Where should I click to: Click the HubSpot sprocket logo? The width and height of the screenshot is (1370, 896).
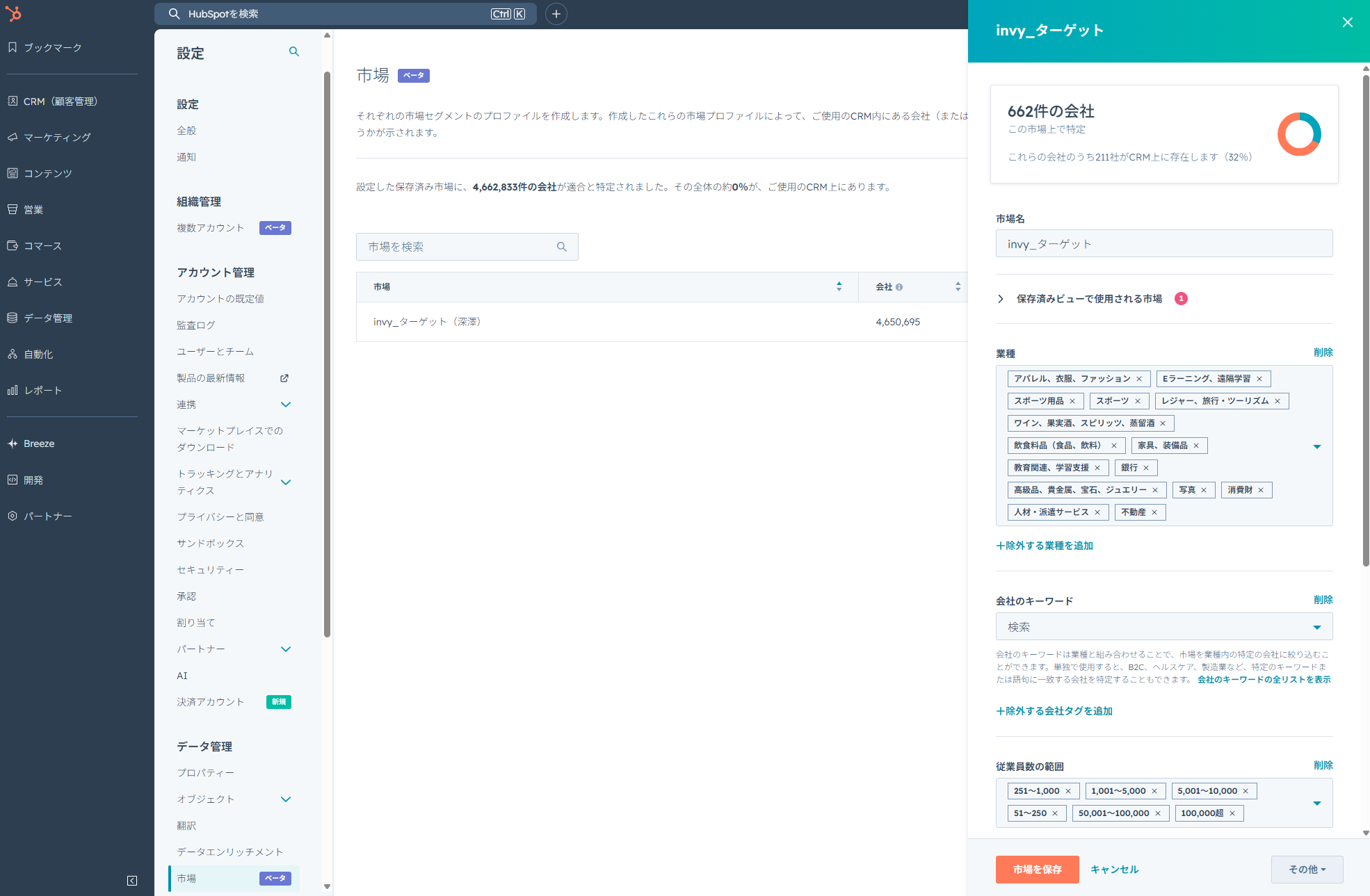13,13
